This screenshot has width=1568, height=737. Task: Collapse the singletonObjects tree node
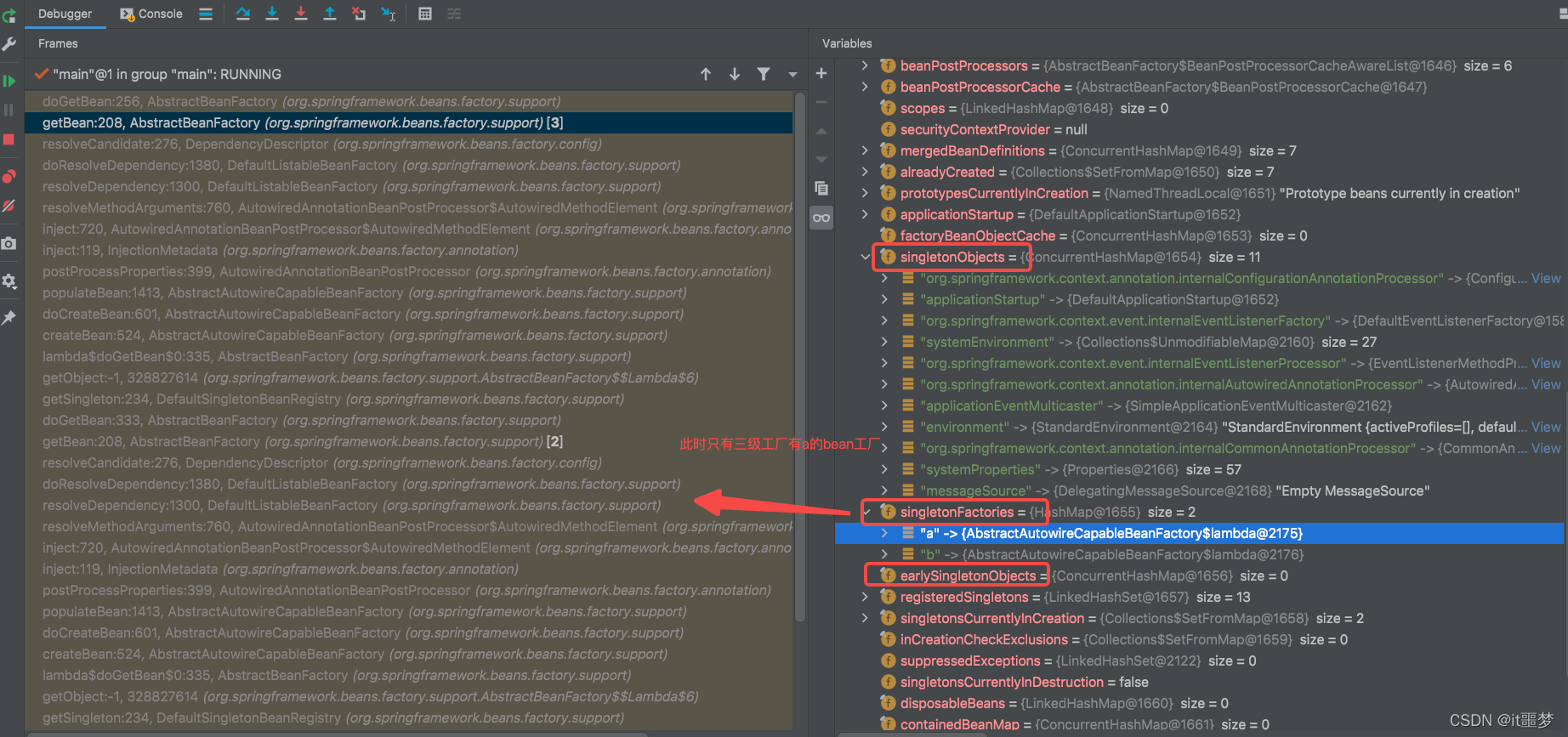tap(866, 257)
